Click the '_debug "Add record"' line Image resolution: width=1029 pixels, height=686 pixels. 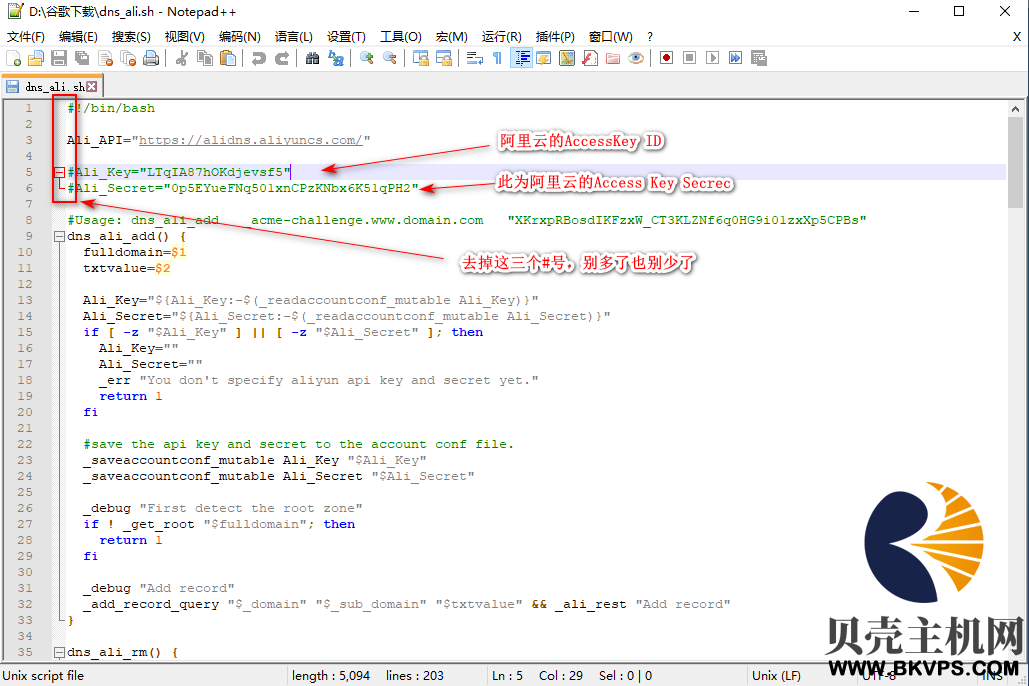[159, 588]
